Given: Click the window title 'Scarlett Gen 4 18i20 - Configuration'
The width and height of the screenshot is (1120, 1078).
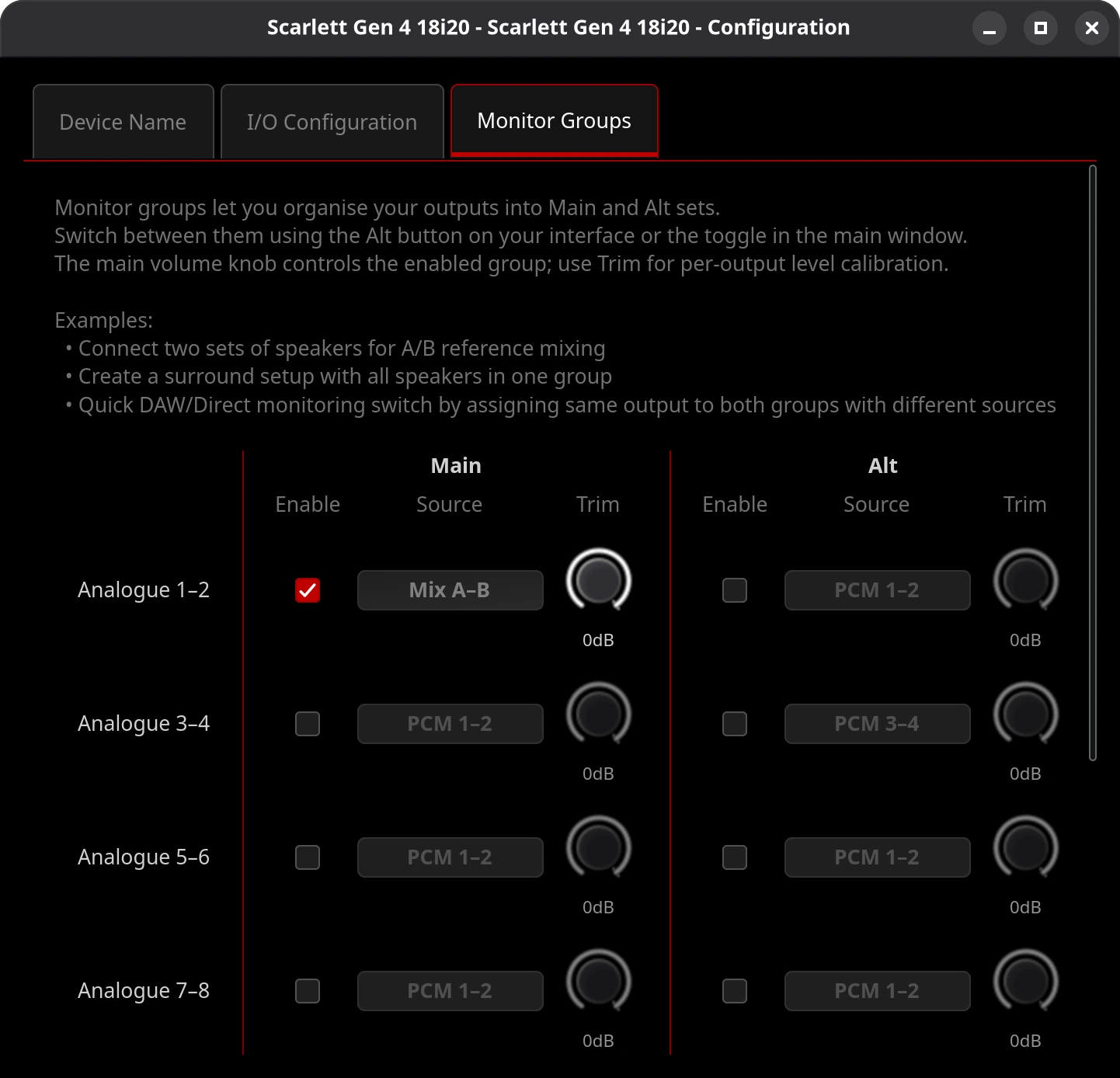Looking at the screenshot, I should 558,27.
